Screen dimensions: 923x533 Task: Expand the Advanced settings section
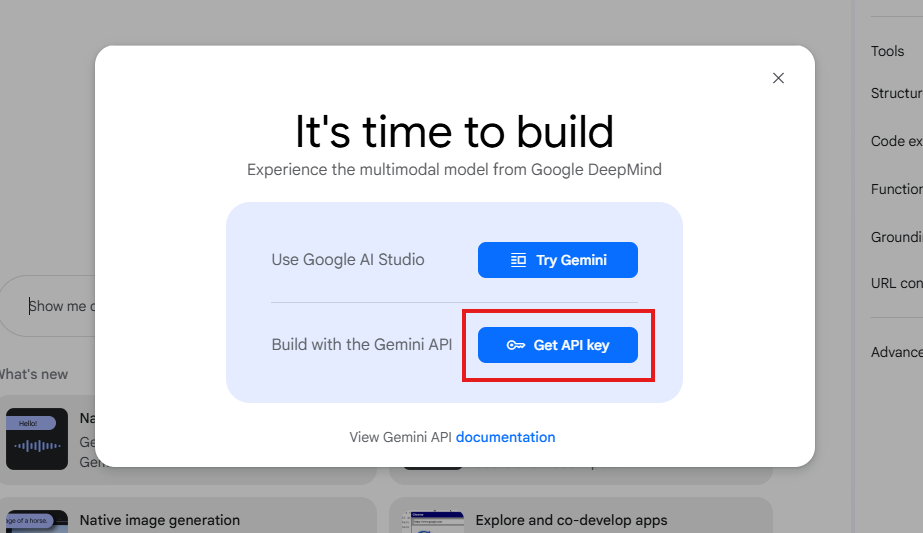coord(896,352)
